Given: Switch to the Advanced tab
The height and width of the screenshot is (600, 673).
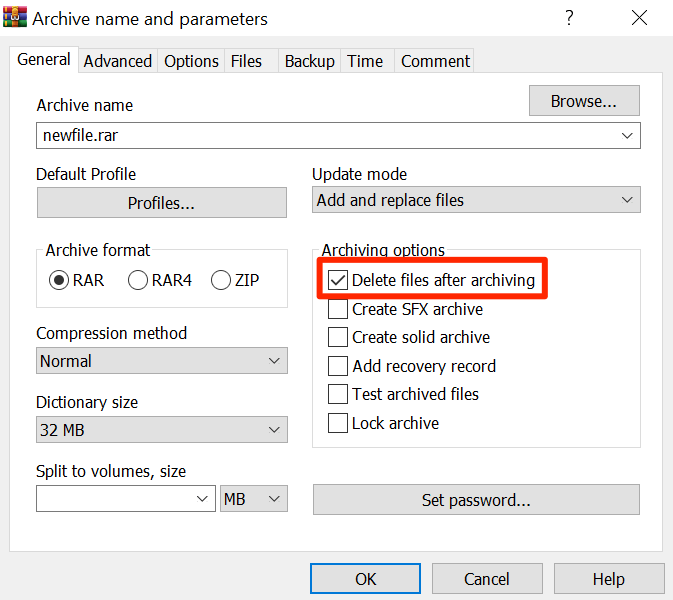Looking at the screenshot, I should point(118,61).
